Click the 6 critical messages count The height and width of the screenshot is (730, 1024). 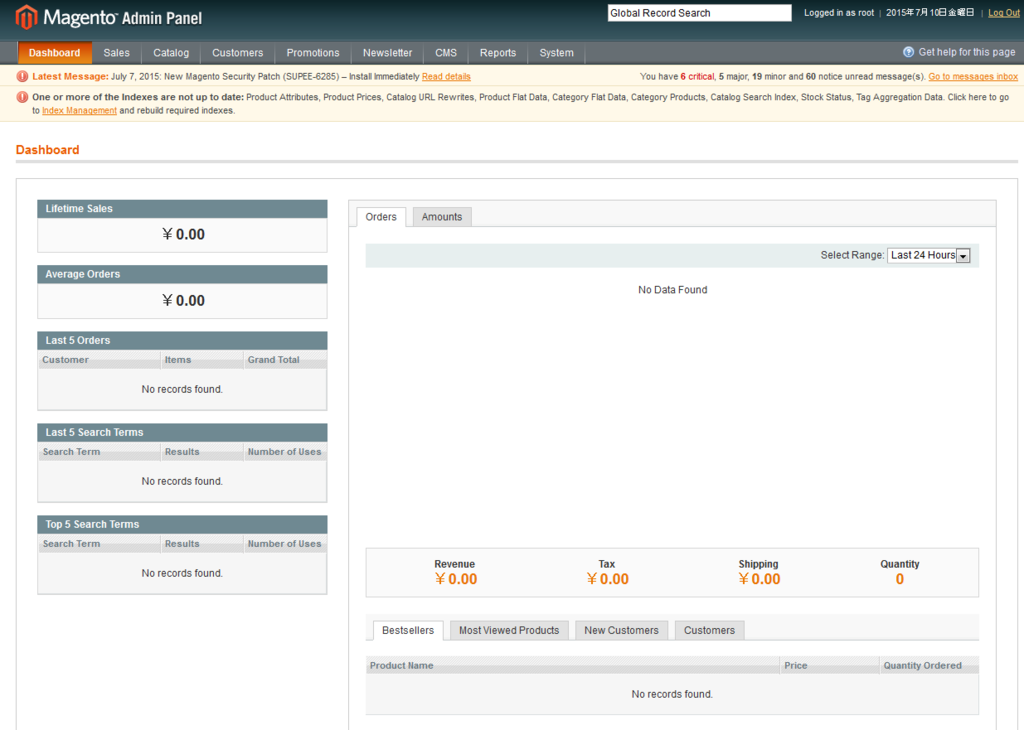click(x=697, y=76)
